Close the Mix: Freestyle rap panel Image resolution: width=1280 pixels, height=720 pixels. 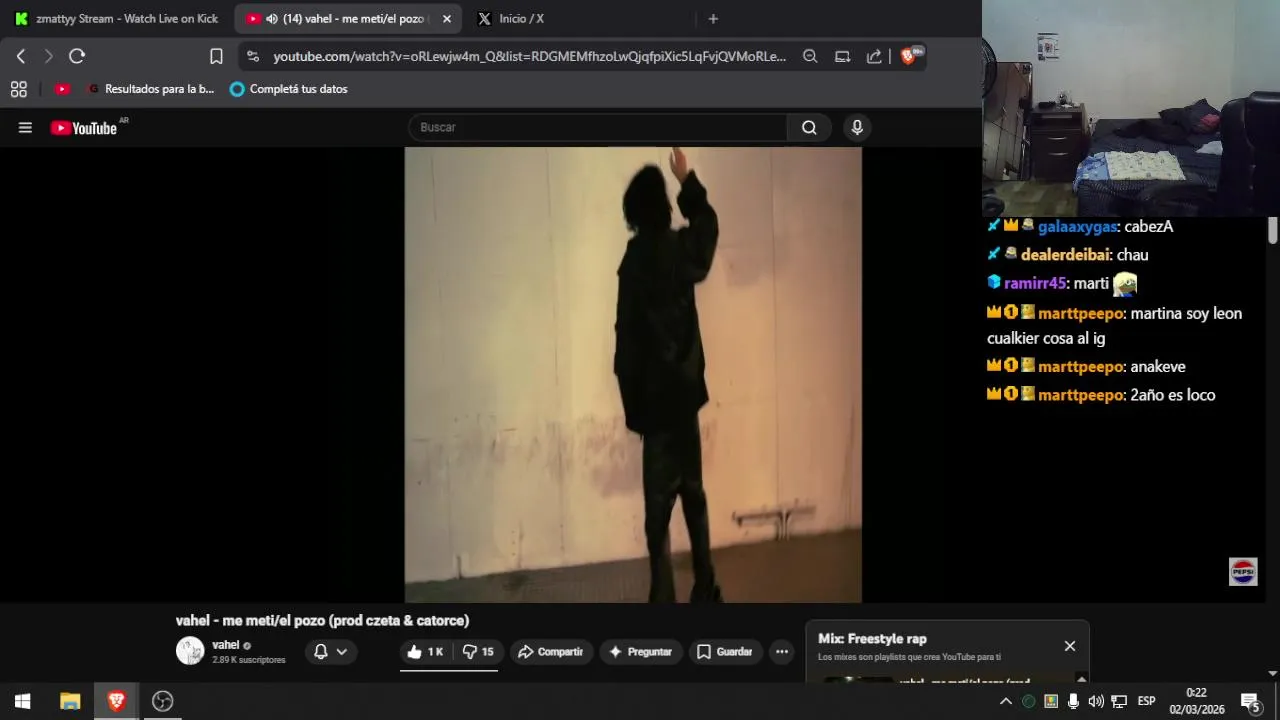point(1070,646)
